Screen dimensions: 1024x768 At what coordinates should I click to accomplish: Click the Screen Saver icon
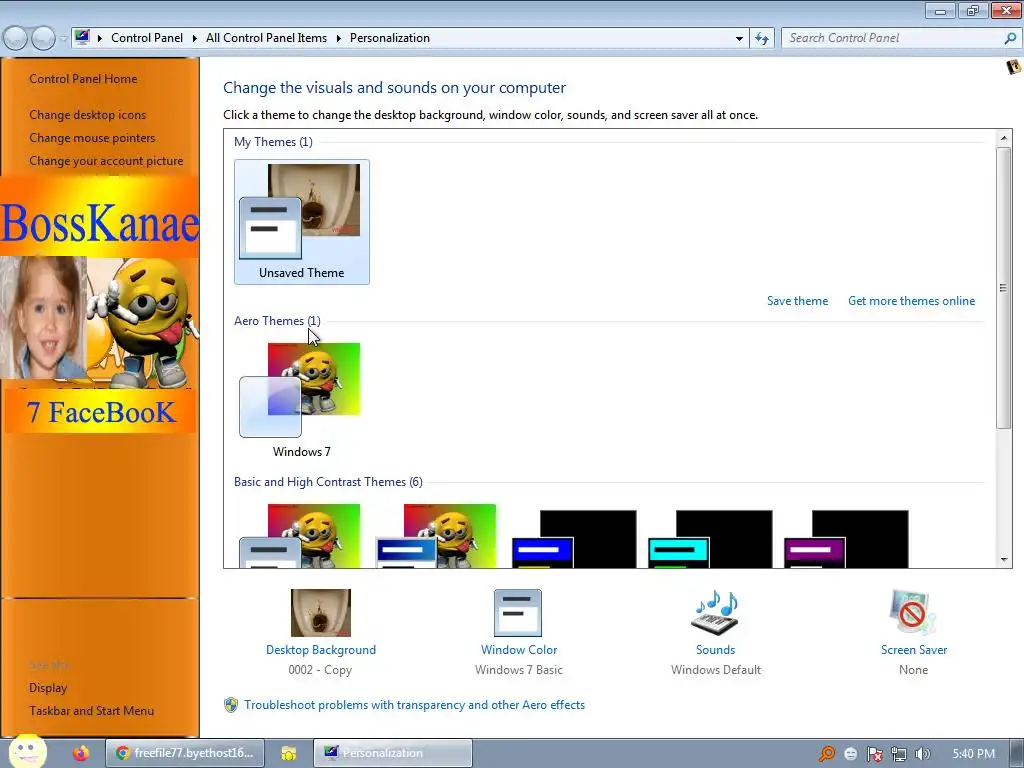(913, 613)
